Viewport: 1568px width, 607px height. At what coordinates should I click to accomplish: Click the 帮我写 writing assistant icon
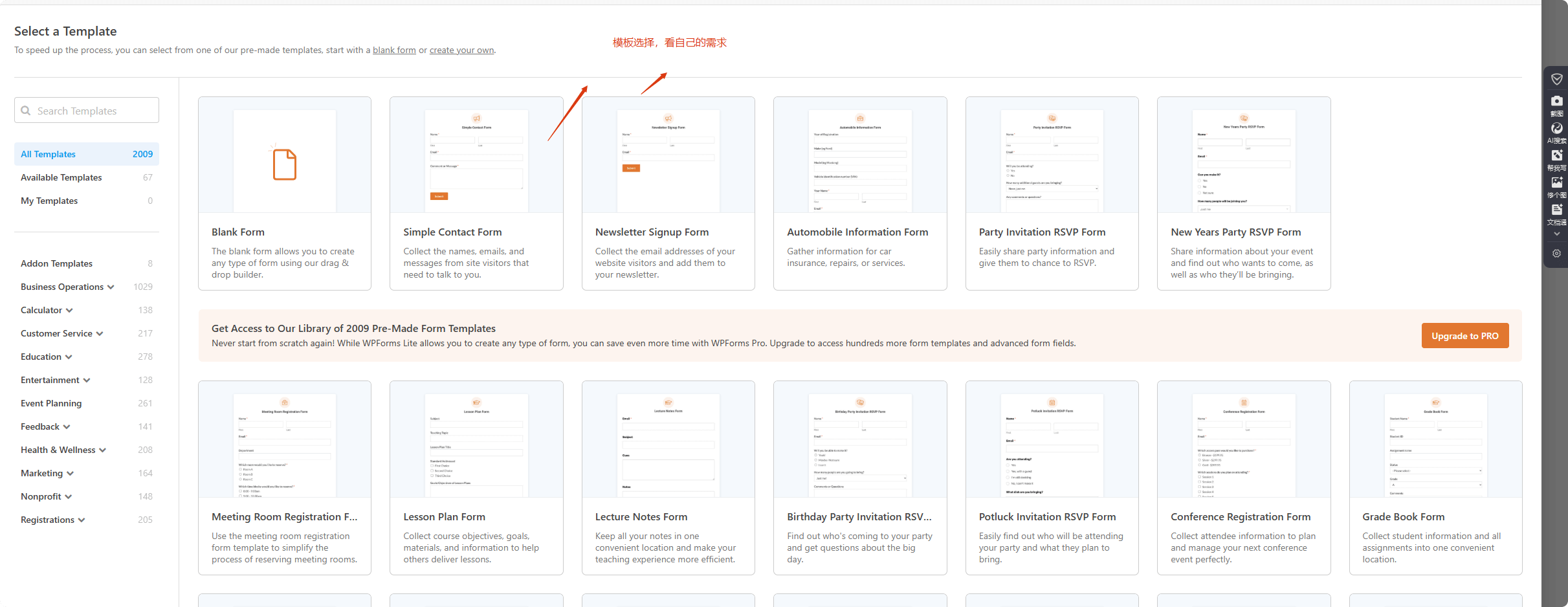1556,156
